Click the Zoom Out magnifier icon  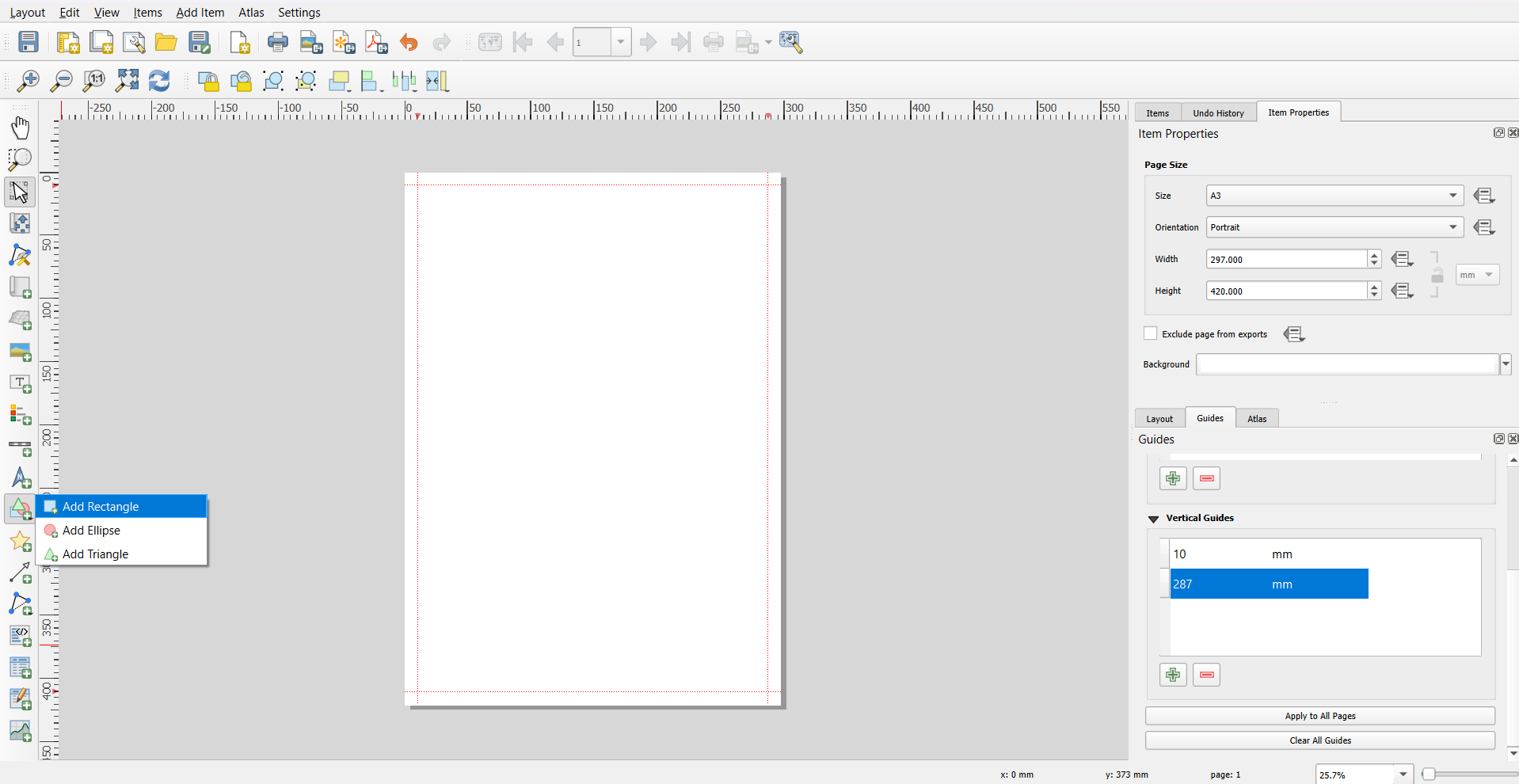coord(61,81)
